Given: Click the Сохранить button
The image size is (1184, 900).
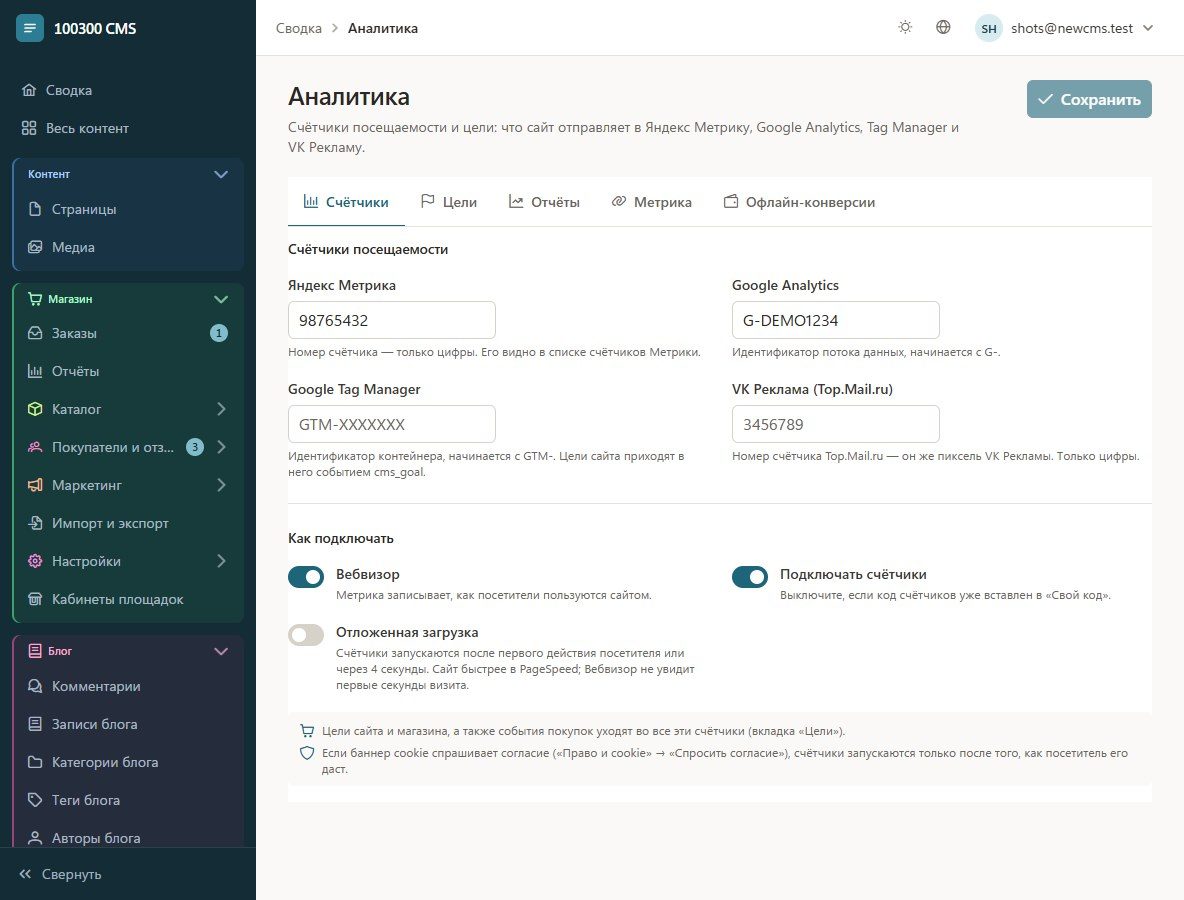Looking at the screenshot, I should pos(1089,99).
